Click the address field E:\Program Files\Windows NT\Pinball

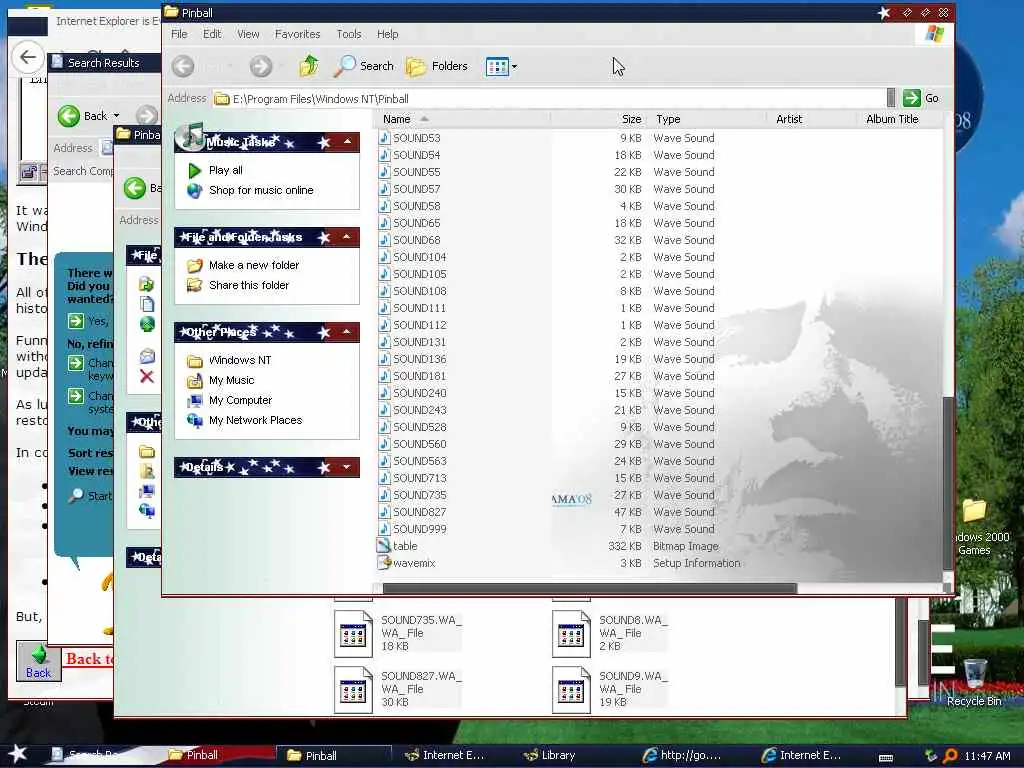[549, 99]
